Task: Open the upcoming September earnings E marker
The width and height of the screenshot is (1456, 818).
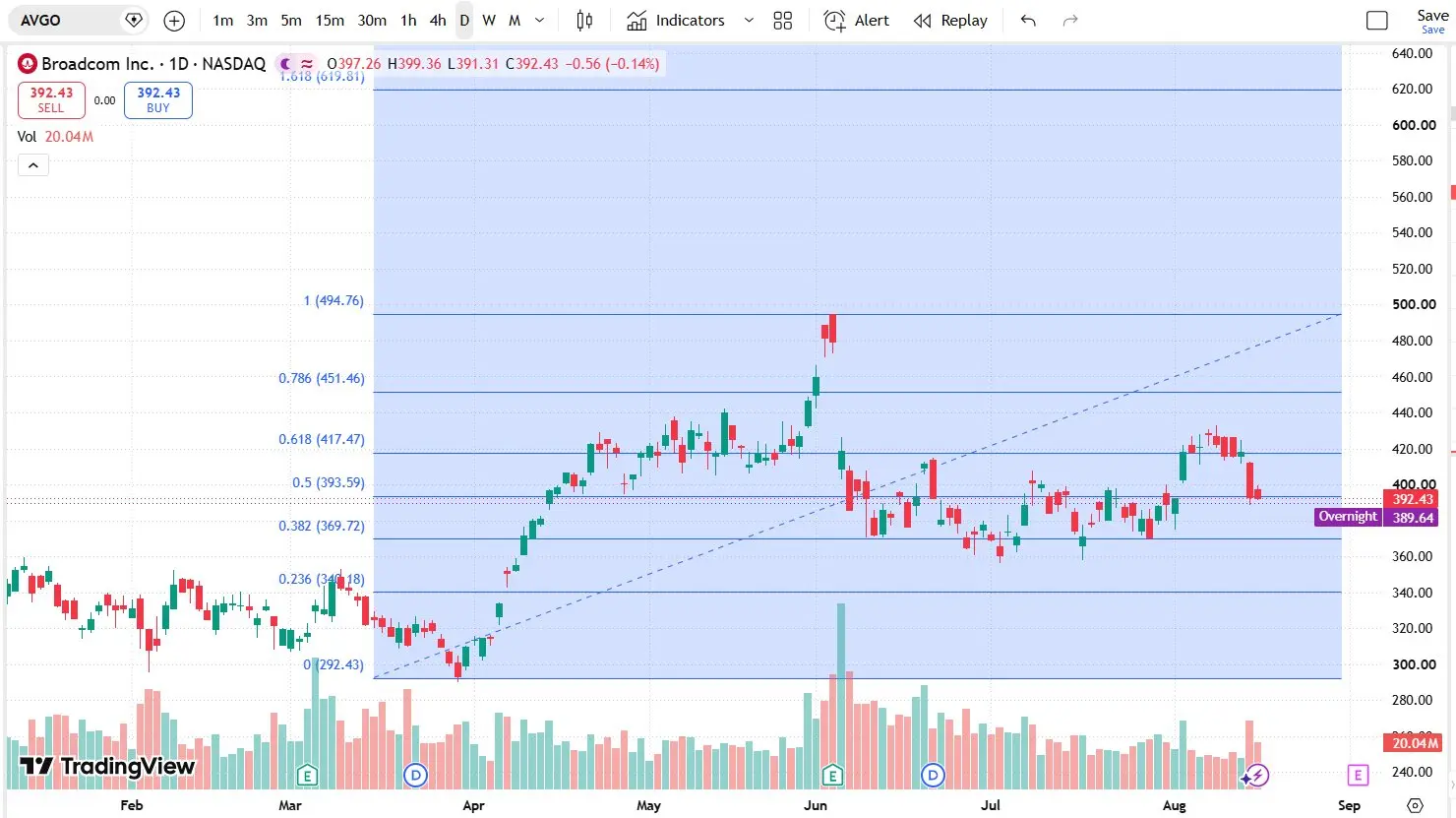Action: point(1358,776)
